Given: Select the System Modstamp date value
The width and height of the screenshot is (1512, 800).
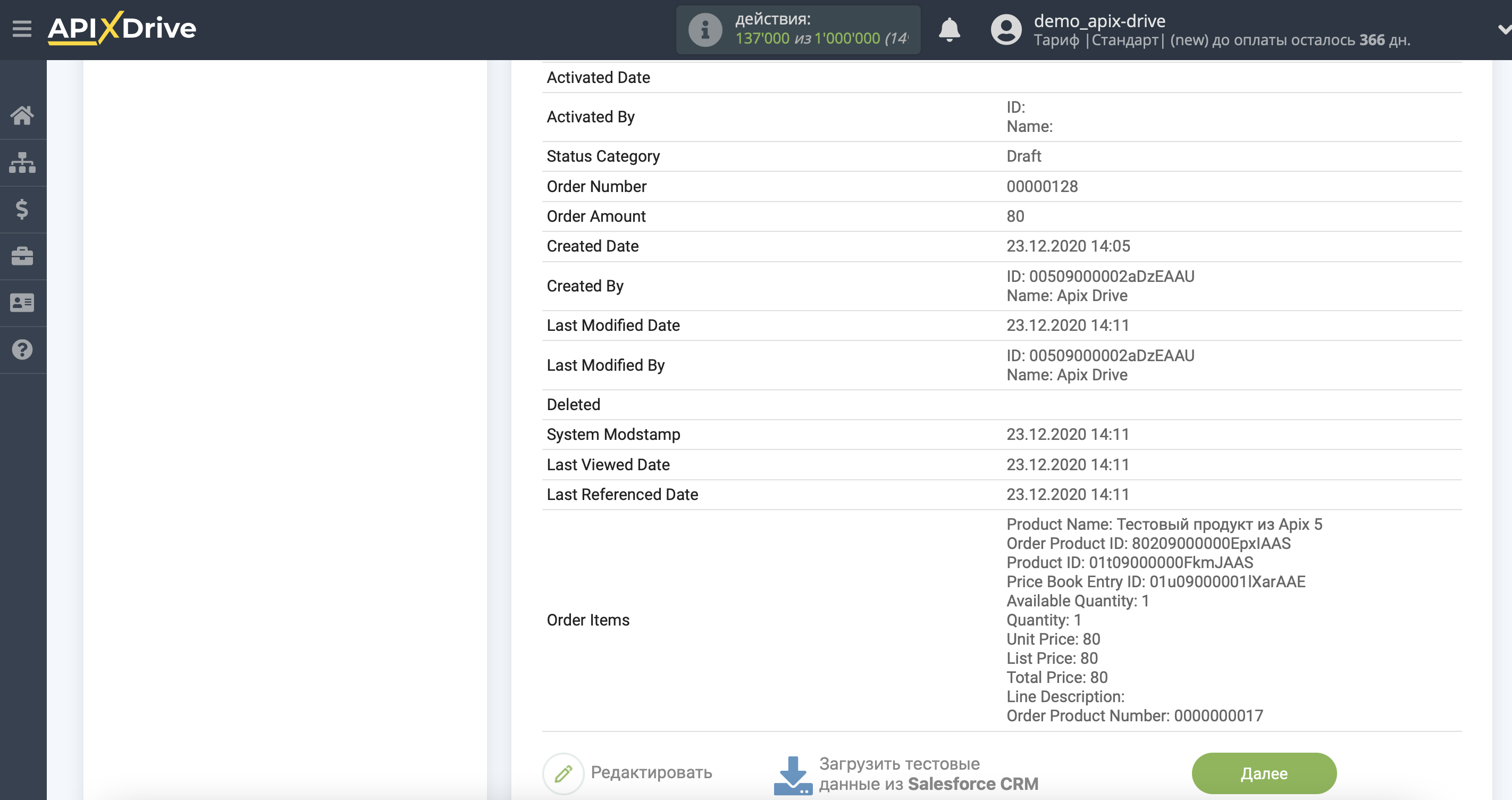Looking at the screenshot, I should point(1068,435).
